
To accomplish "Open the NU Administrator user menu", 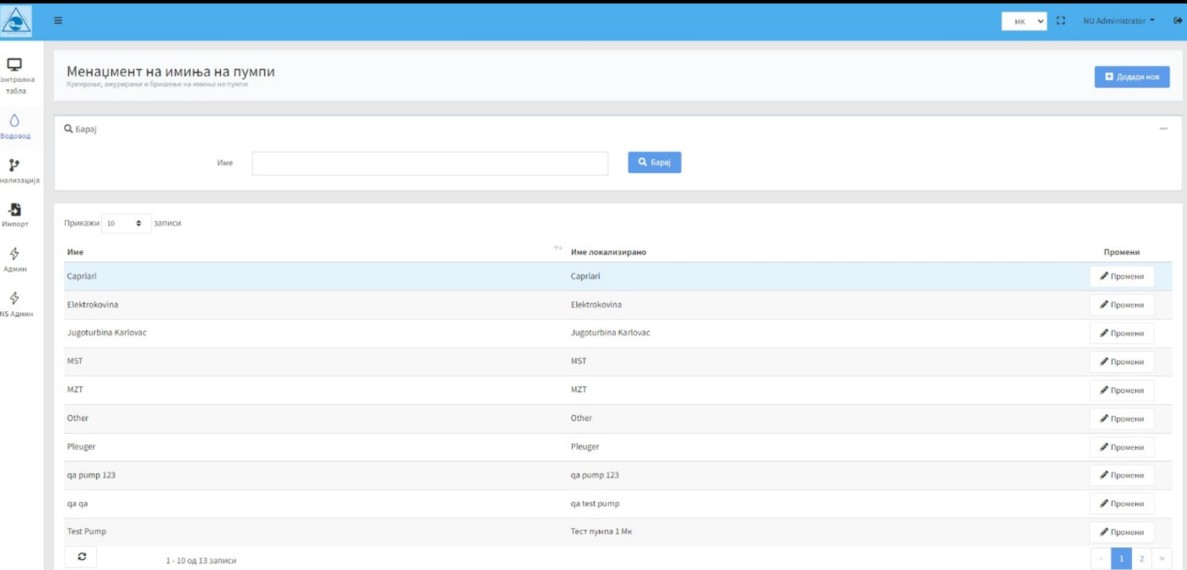I will click(1120, 22).
